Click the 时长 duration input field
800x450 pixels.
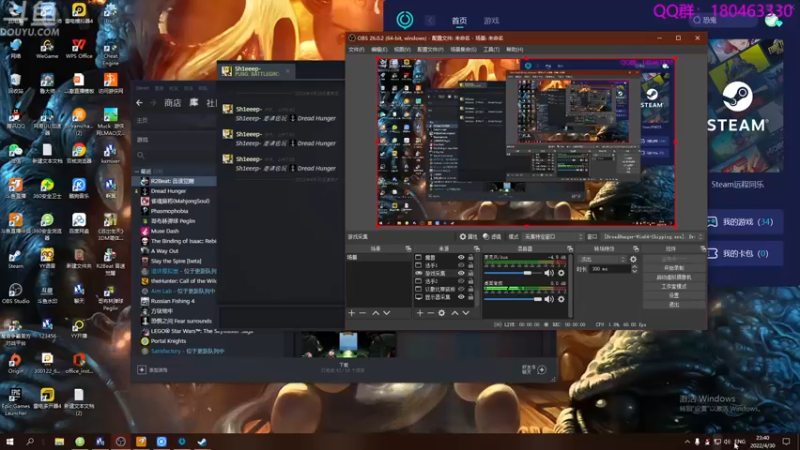[x=610, y=269]
